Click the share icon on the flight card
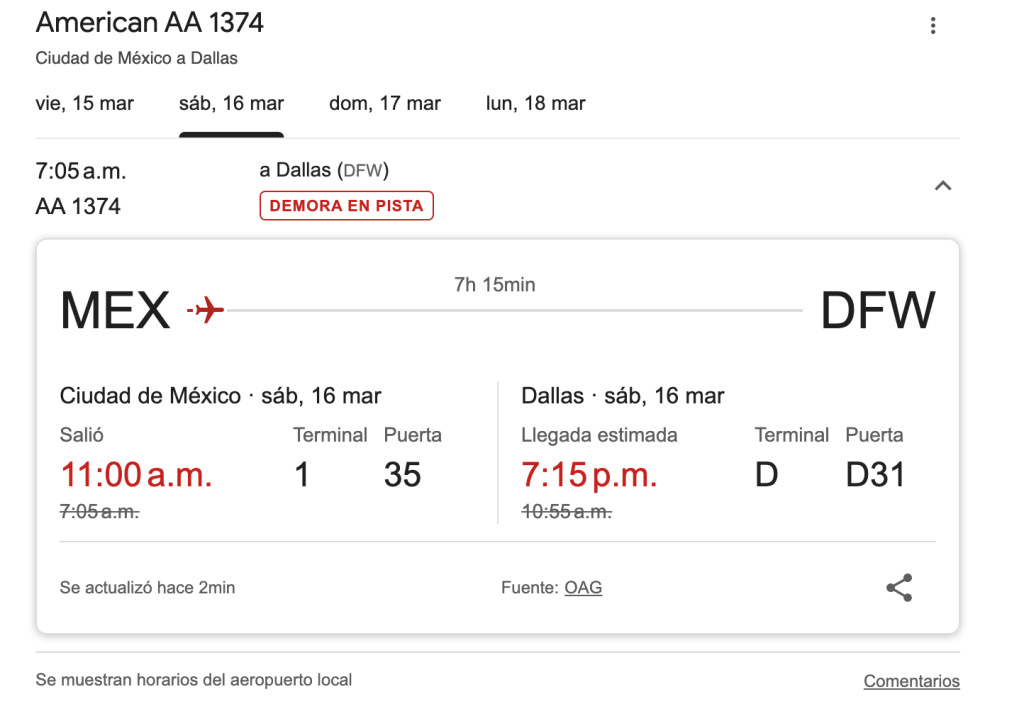The image size is (1024, 716). 898,587
